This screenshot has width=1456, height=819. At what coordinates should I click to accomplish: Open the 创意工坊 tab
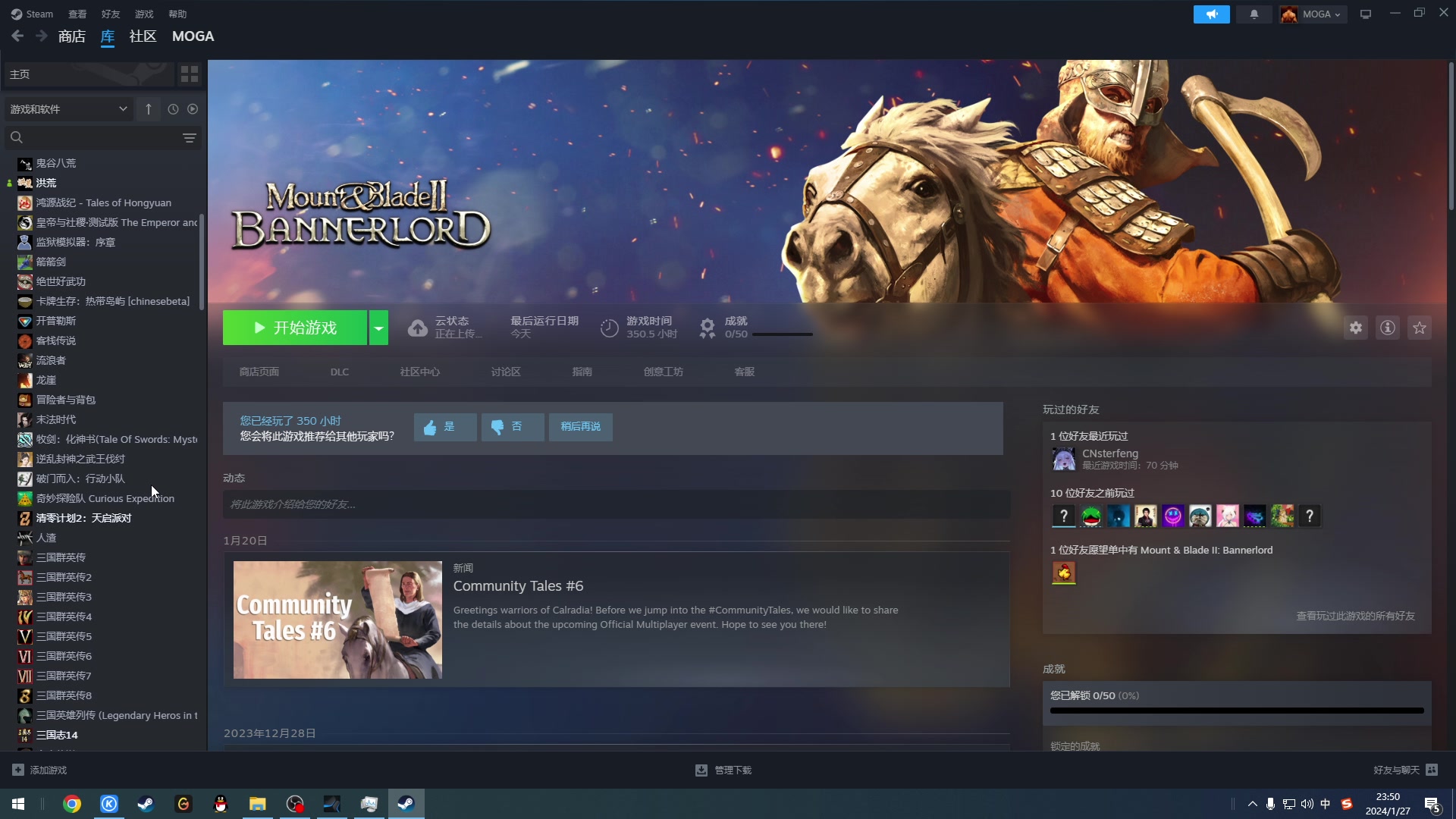coord(664,372)
